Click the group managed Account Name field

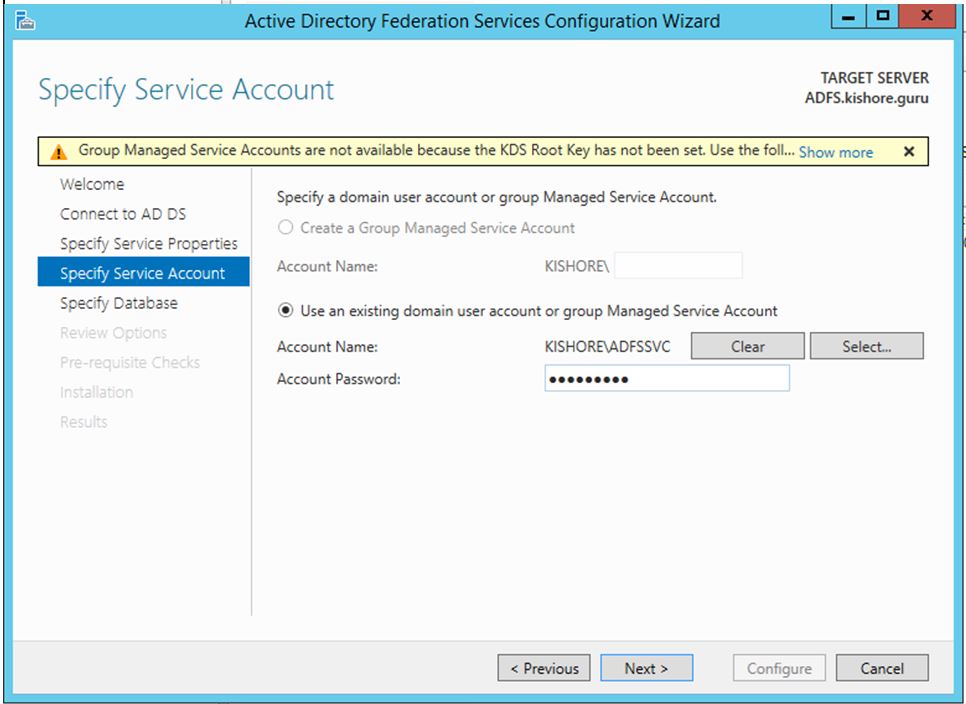678,265
